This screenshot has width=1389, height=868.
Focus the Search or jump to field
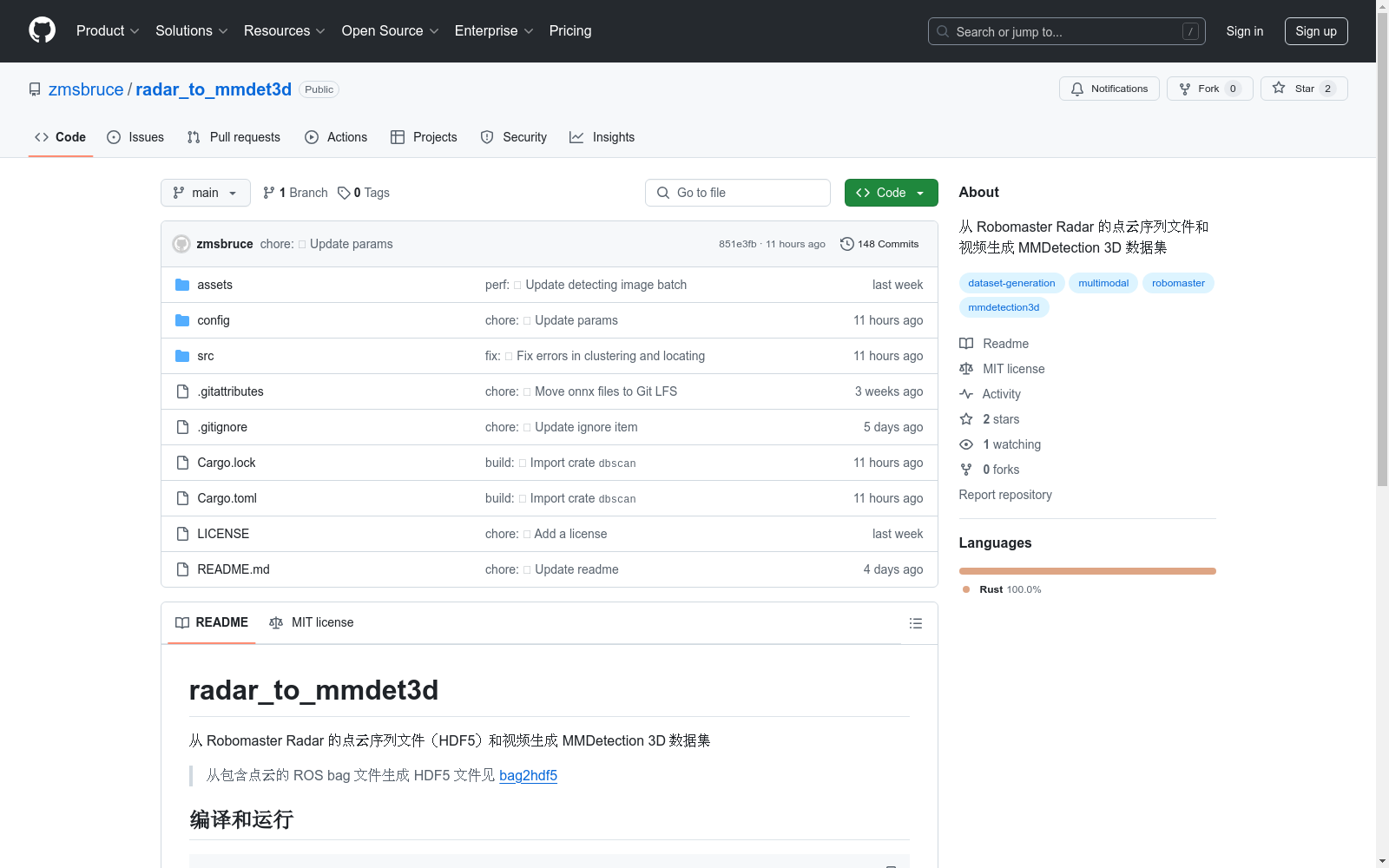(1067, 31)
